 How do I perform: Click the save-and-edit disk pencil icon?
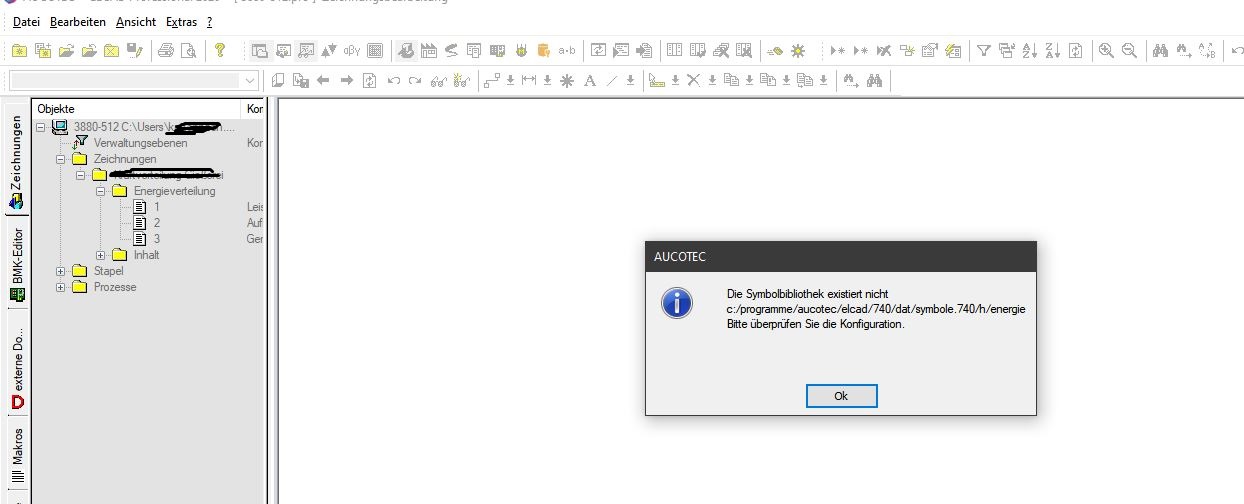(135, 50)
